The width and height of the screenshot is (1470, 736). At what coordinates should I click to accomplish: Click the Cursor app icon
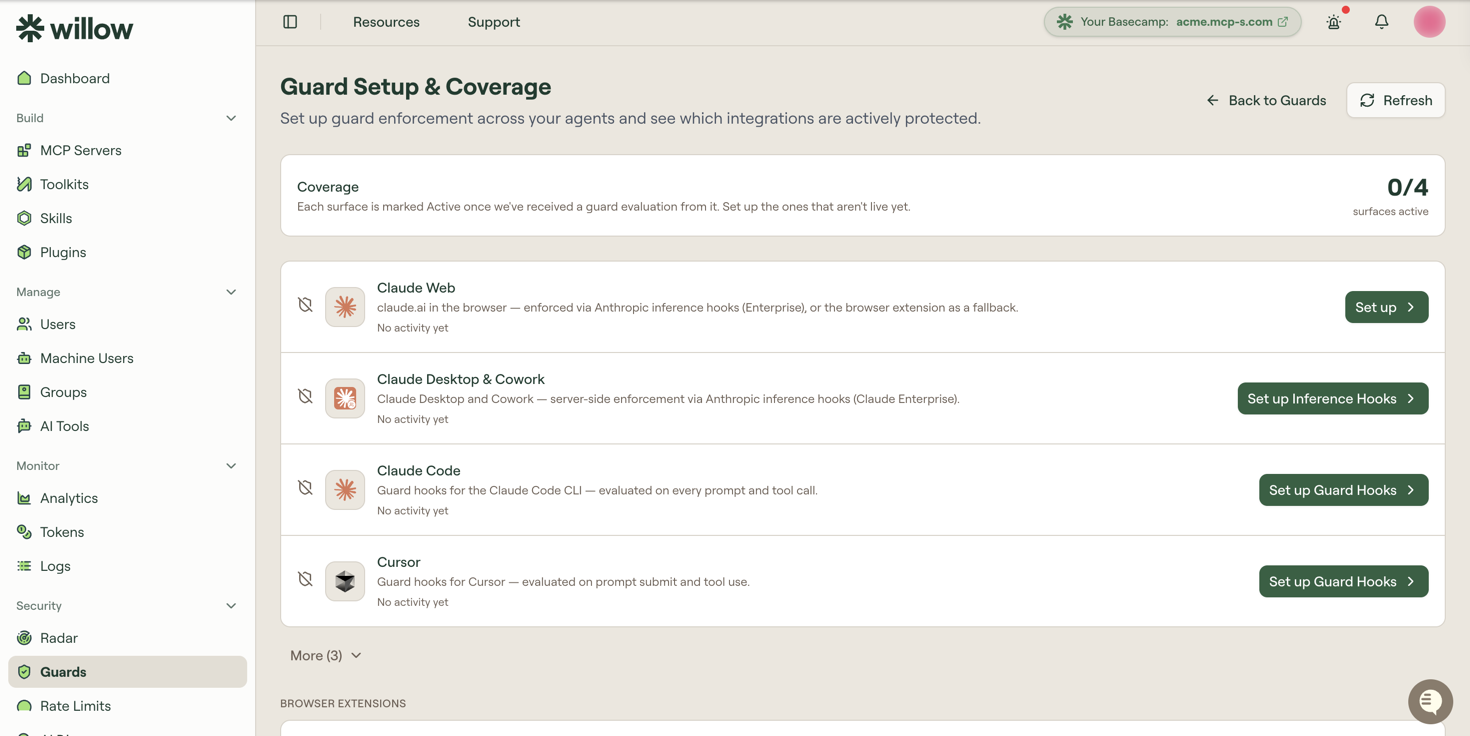[x=345, y=581]
